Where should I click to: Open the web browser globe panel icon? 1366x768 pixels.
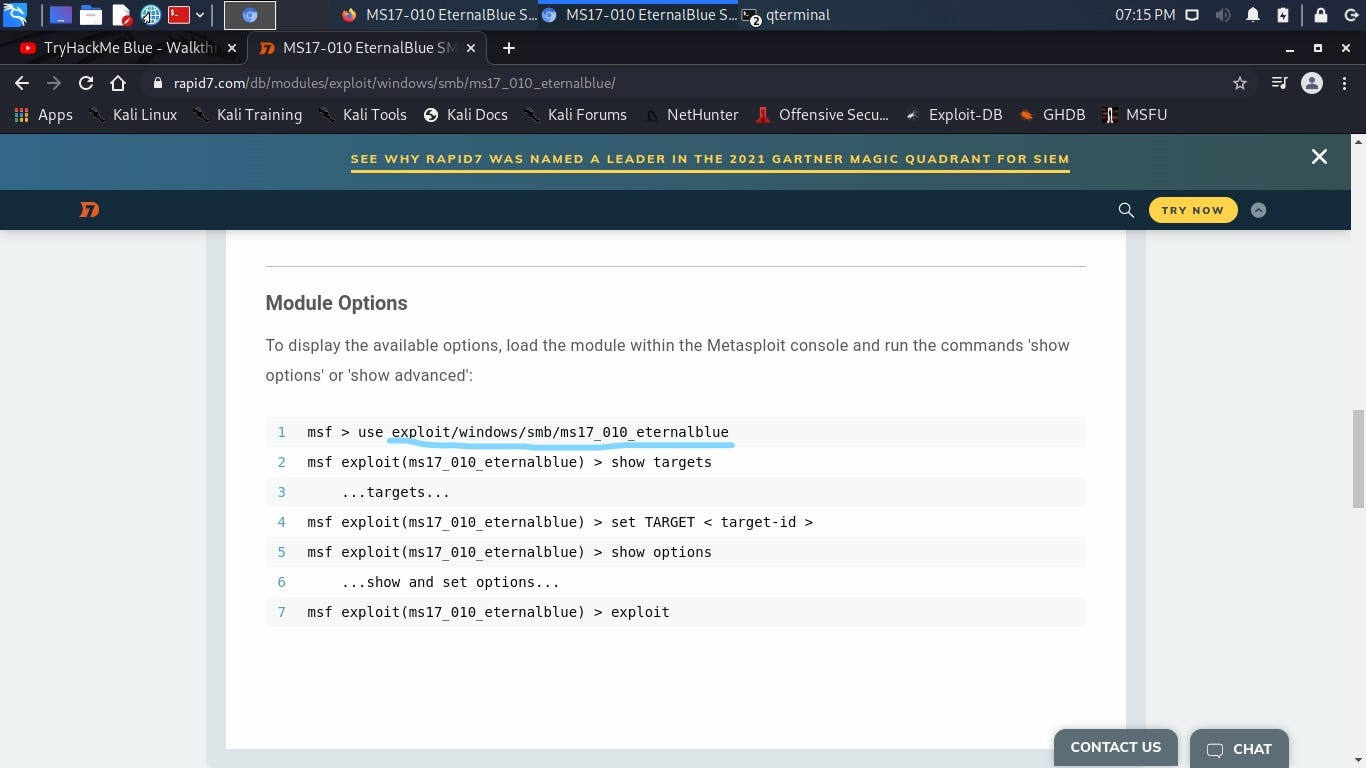click(150, 15)
